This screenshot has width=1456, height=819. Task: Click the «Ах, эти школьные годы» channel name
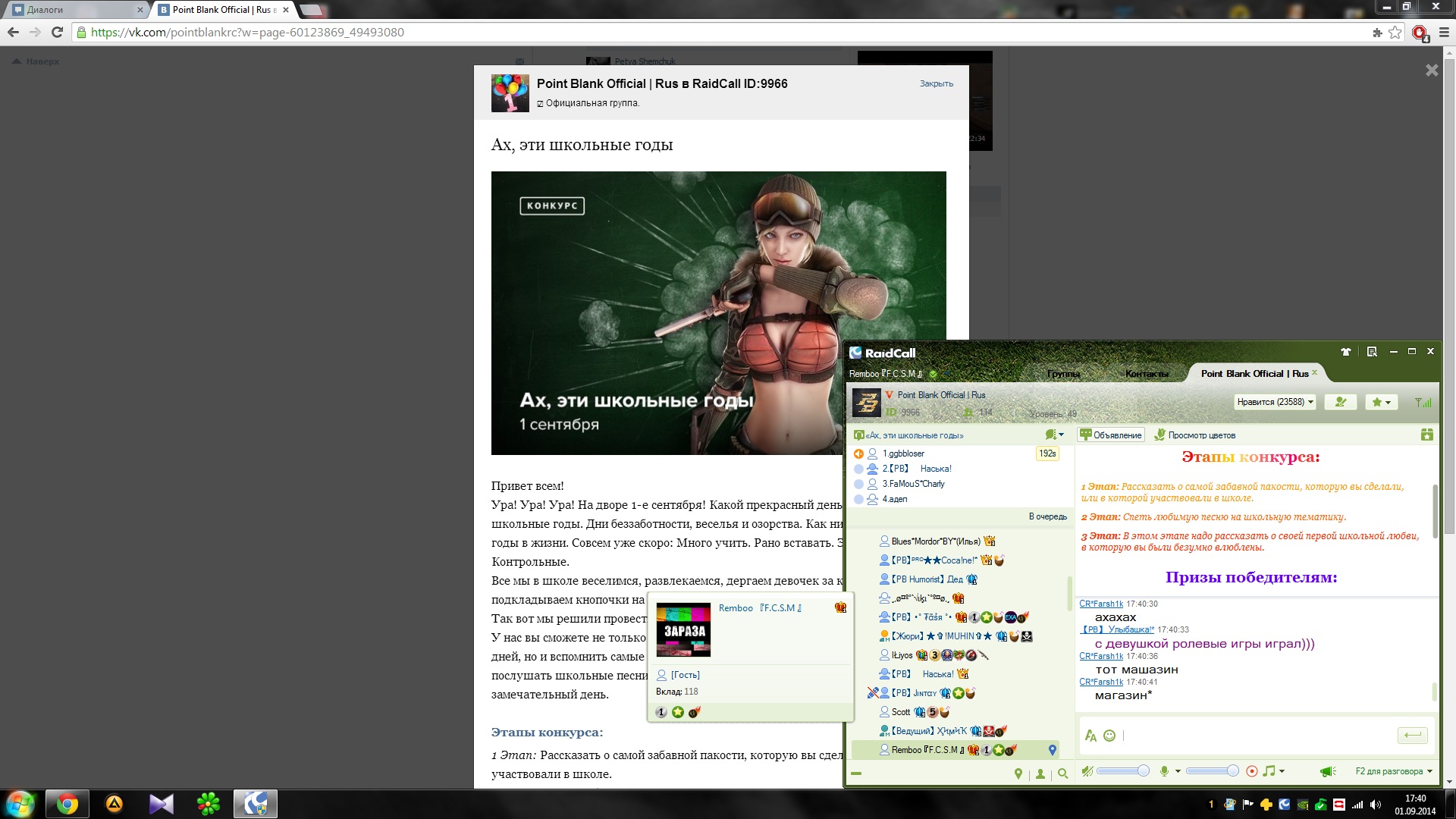[x=915, y=435]
